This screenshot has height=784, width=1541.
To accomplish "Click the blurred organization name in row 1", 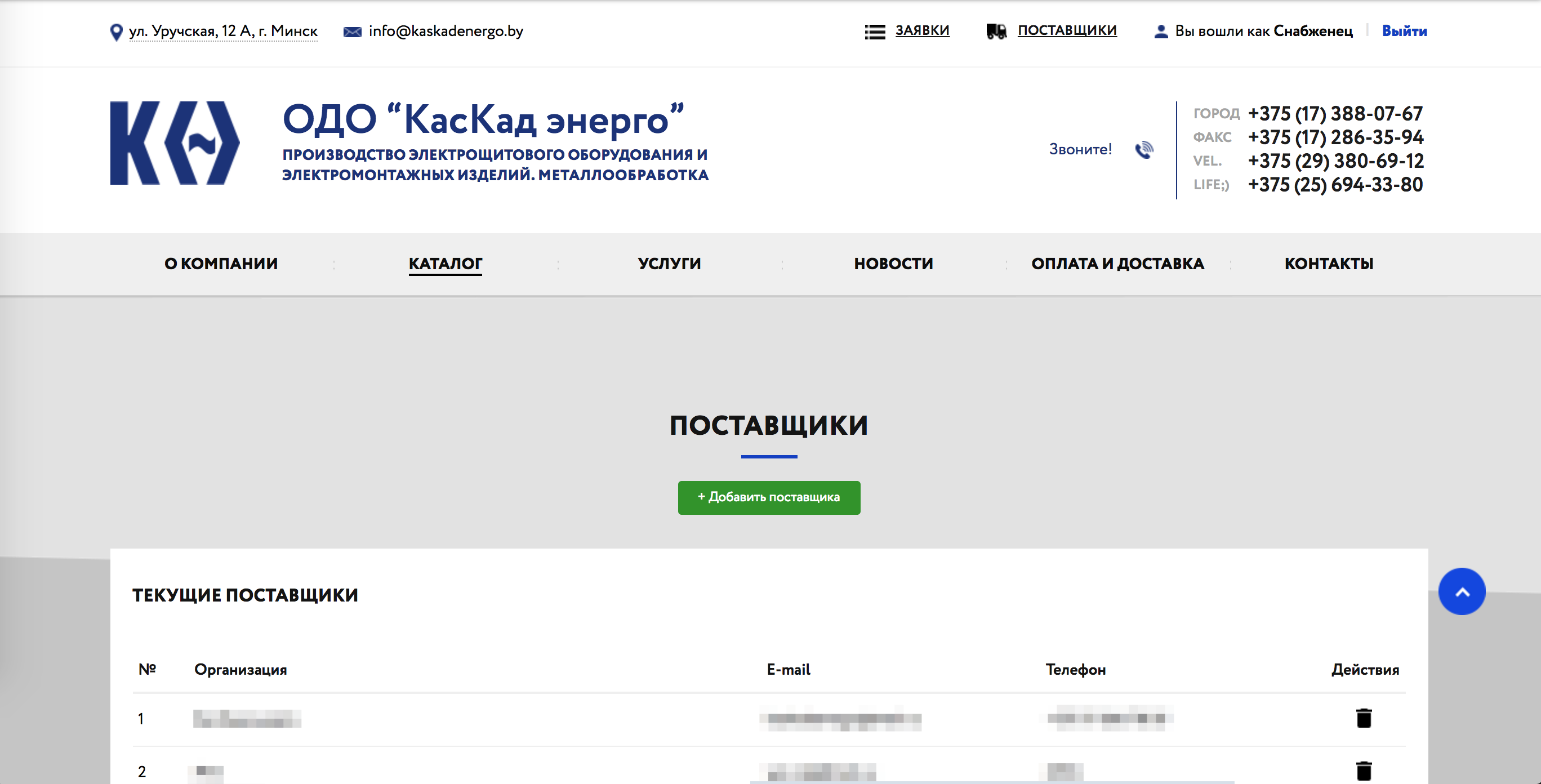I will [x=247, y=718].
